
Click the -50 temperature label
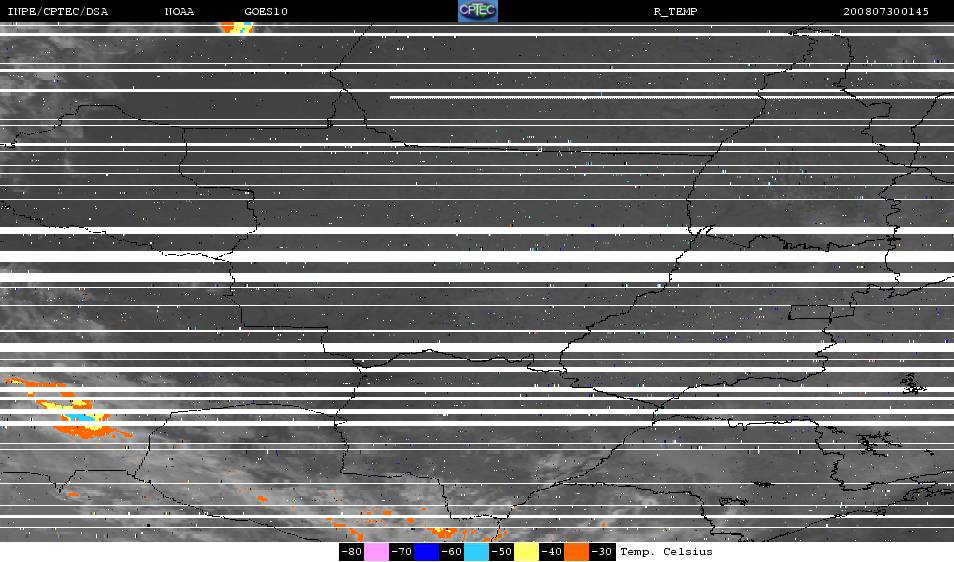[501, 552]
